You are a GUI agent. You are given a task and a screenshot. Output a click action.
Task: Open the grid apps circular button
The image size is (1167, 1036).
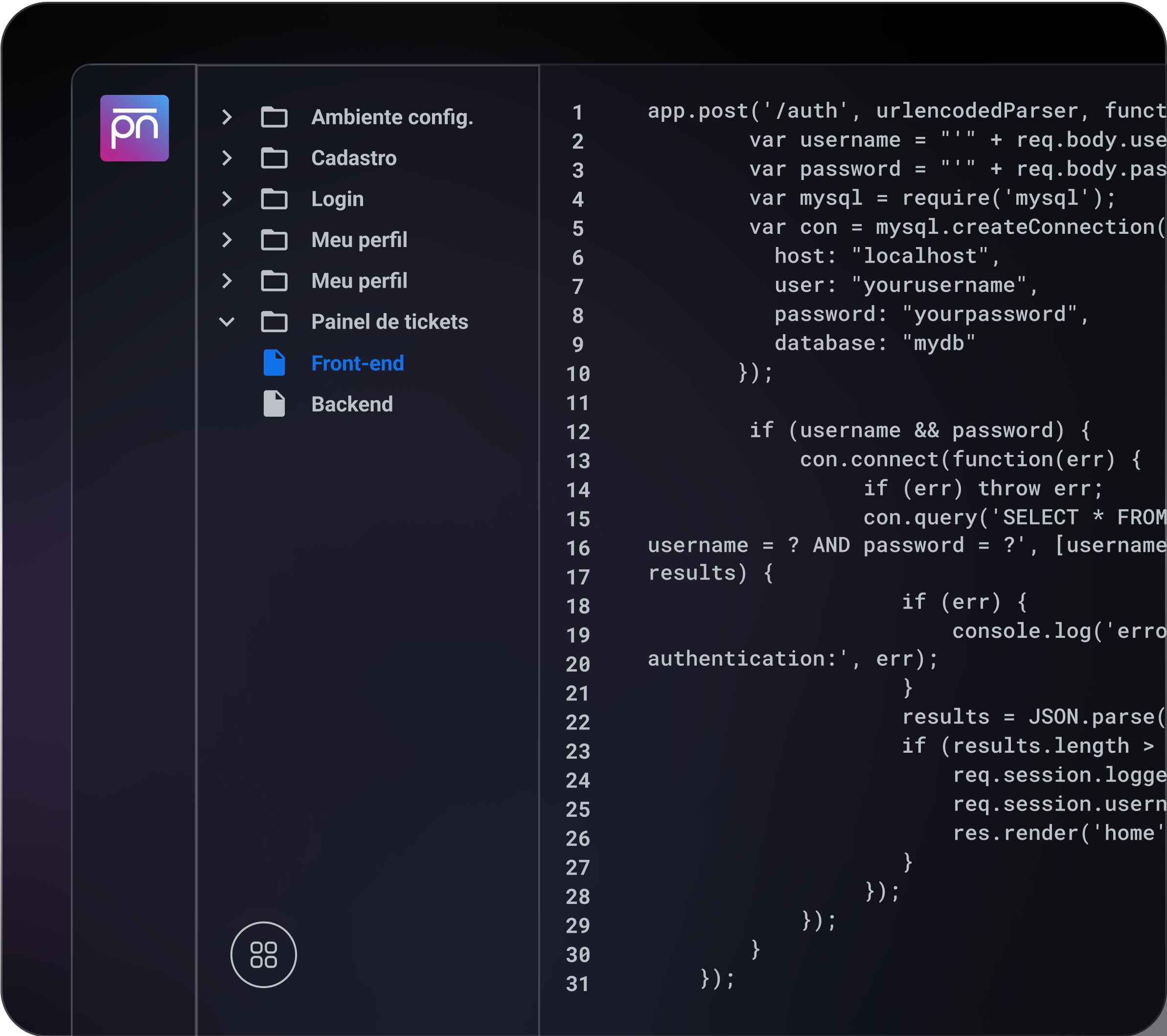(263, 954)
